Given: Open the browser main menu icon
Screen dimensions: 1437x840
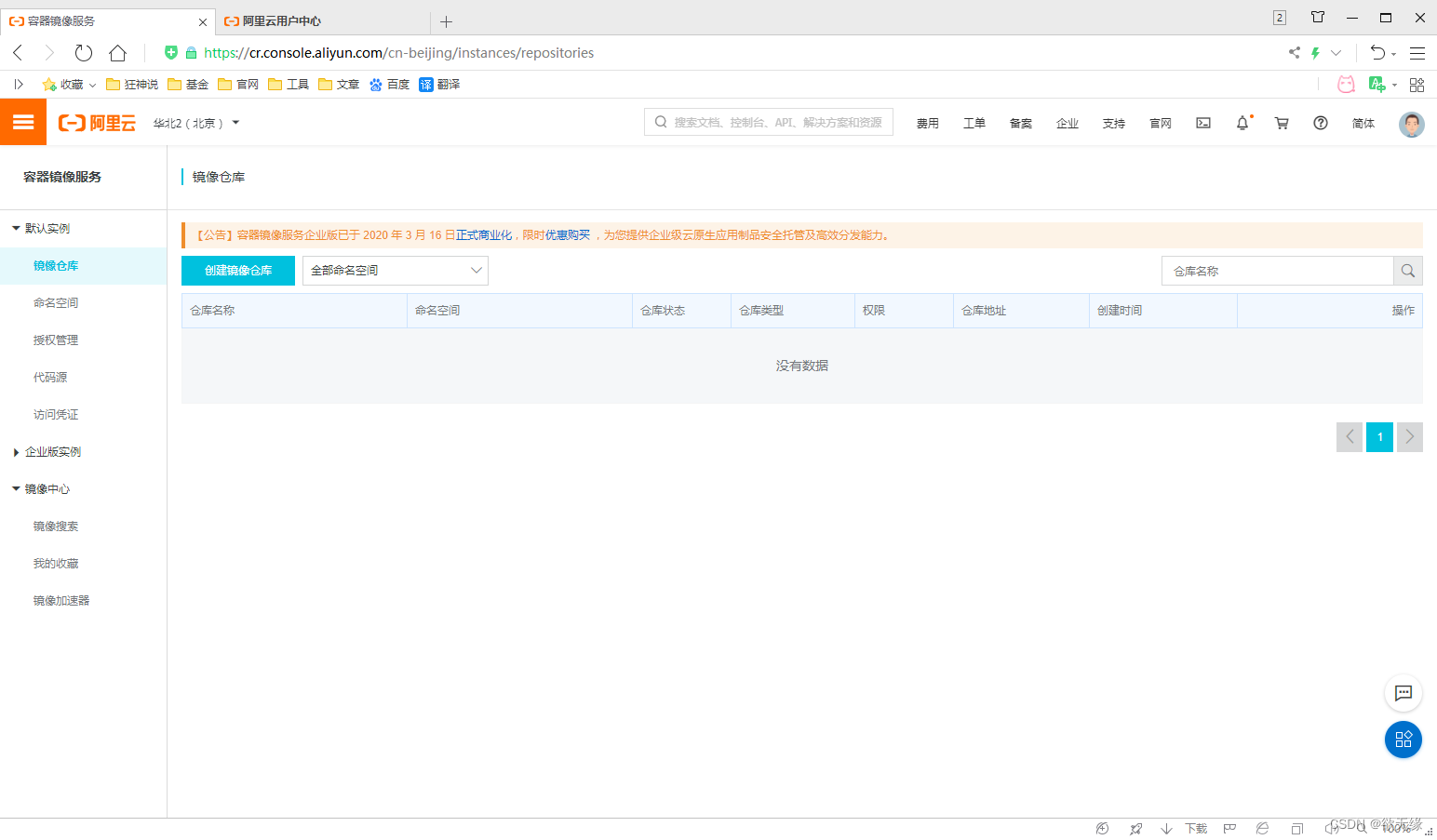Looking at the screenshot, I should 1417,53.
